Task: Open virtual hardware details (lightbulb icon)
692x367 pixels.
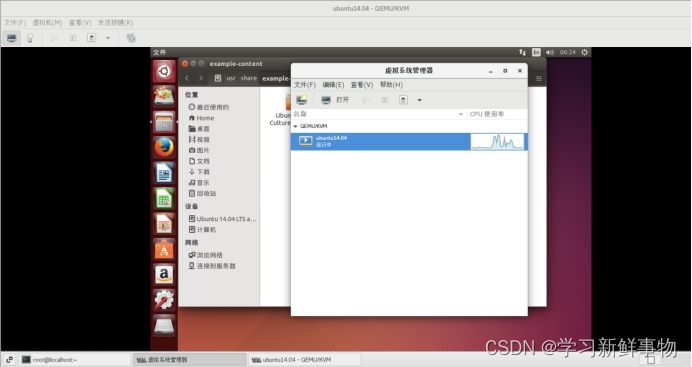Action: (30, 38)
